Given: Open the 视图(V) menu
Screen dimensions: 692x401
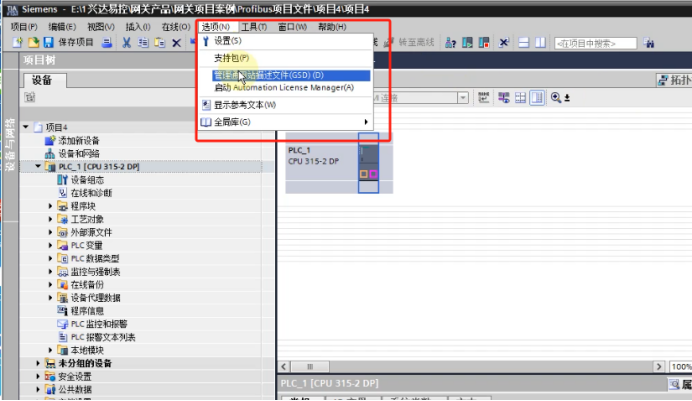Looking at the screenshot, I should point(101,27).
